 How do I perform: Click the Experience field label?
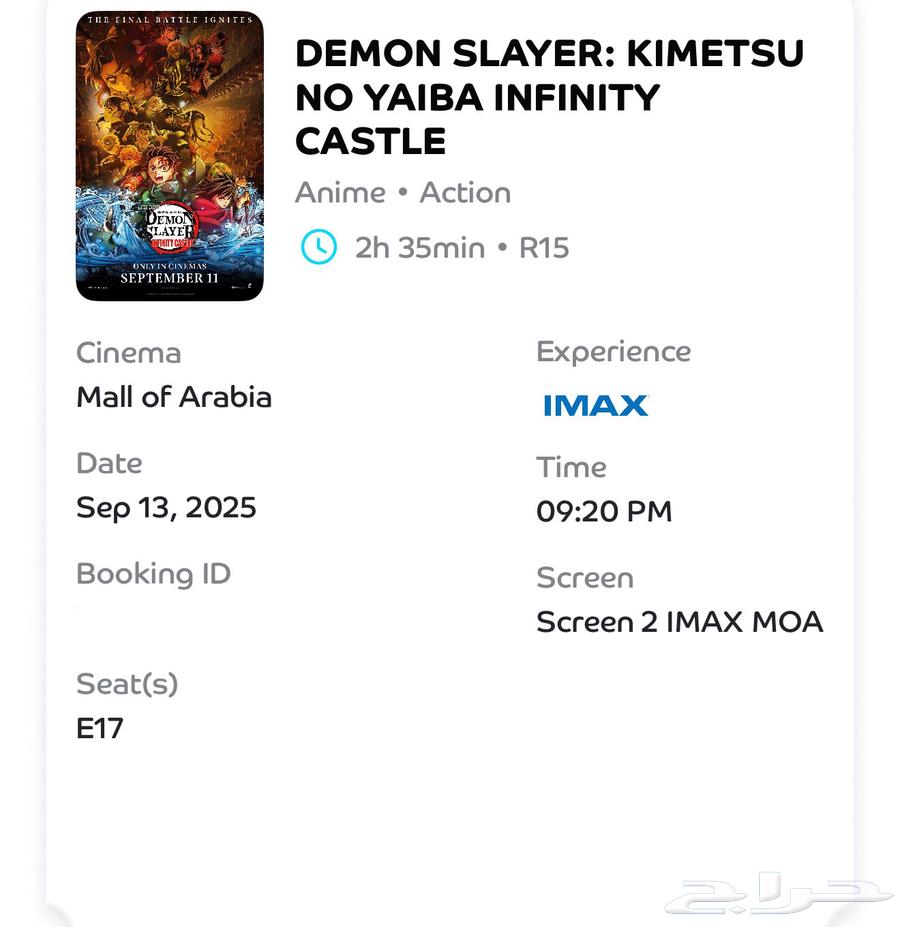tap(613, 352)
